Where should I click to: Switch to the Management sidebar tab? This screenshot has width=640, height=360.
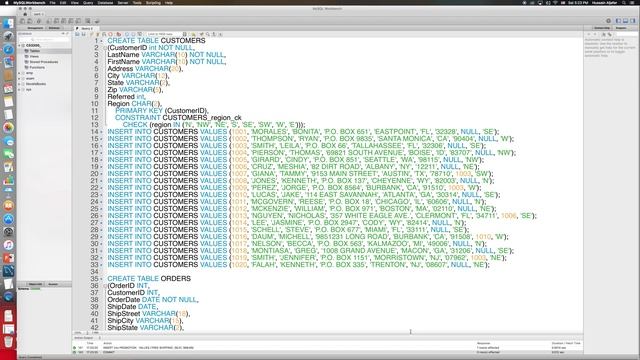click(35, 28)
